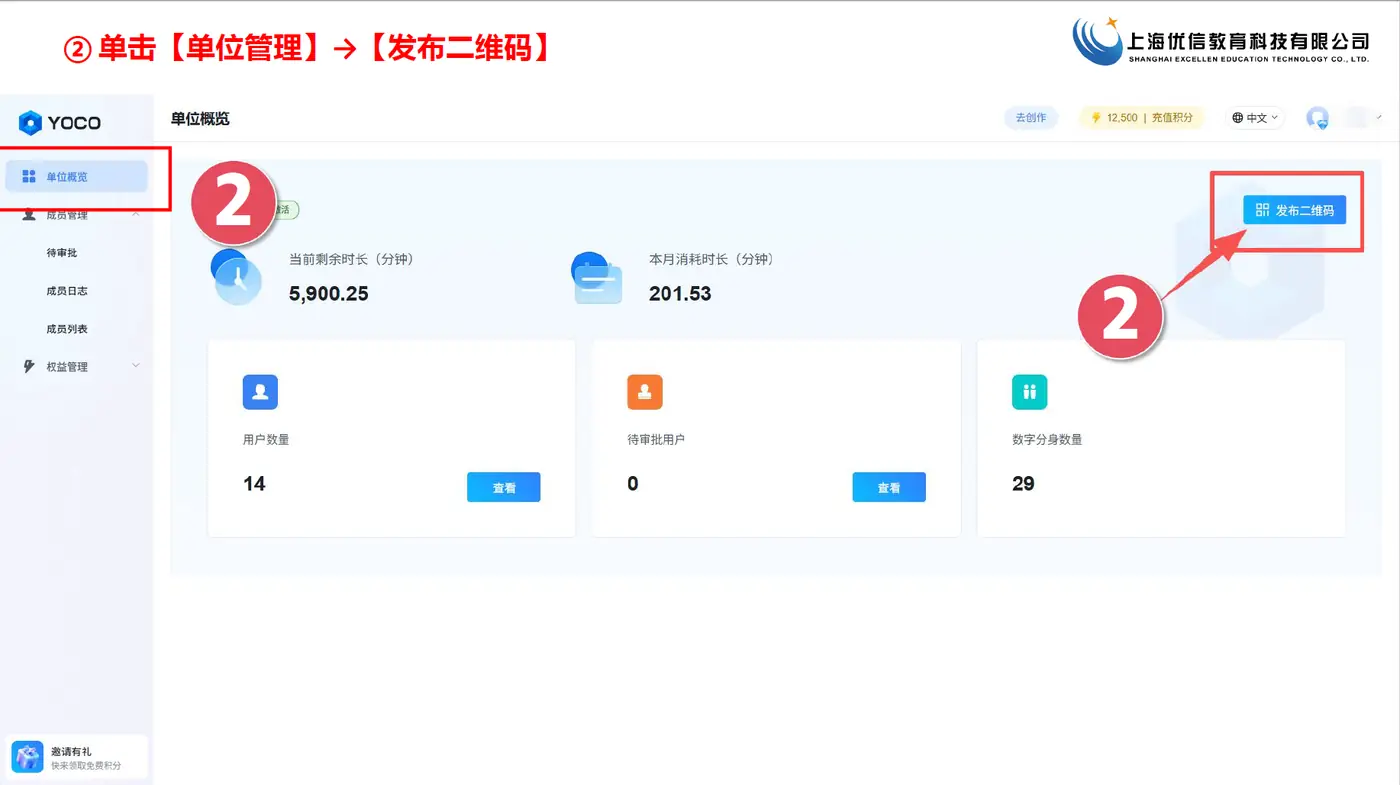Click the YOCO logo icon
The image size is (1400, 785).
point(30,123)
